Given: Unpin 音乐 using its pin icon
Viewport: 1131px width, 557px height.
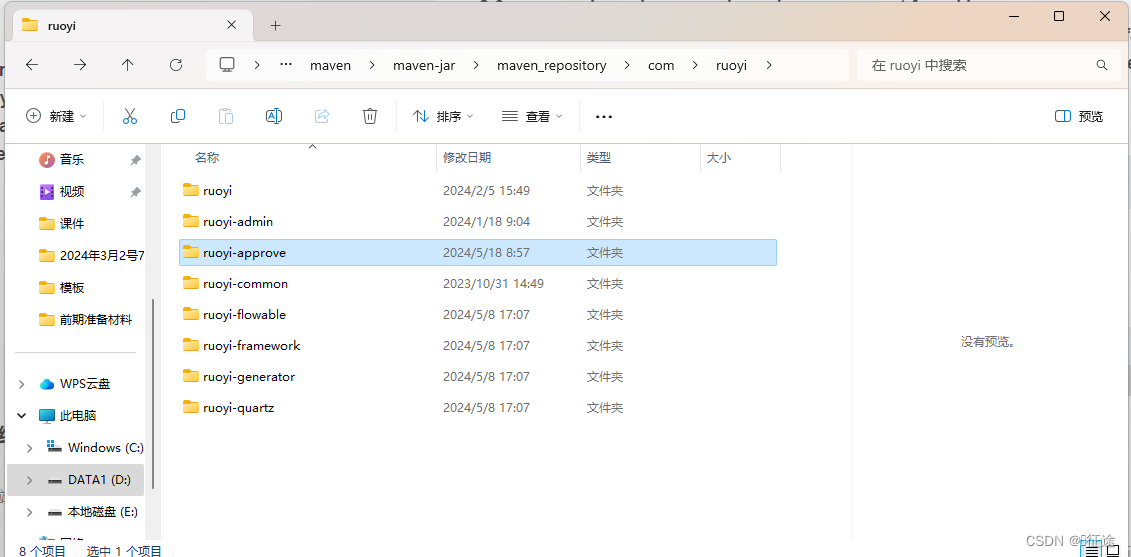Looking at the screenshot, I should pyautogui.click(x=135, y=160).
